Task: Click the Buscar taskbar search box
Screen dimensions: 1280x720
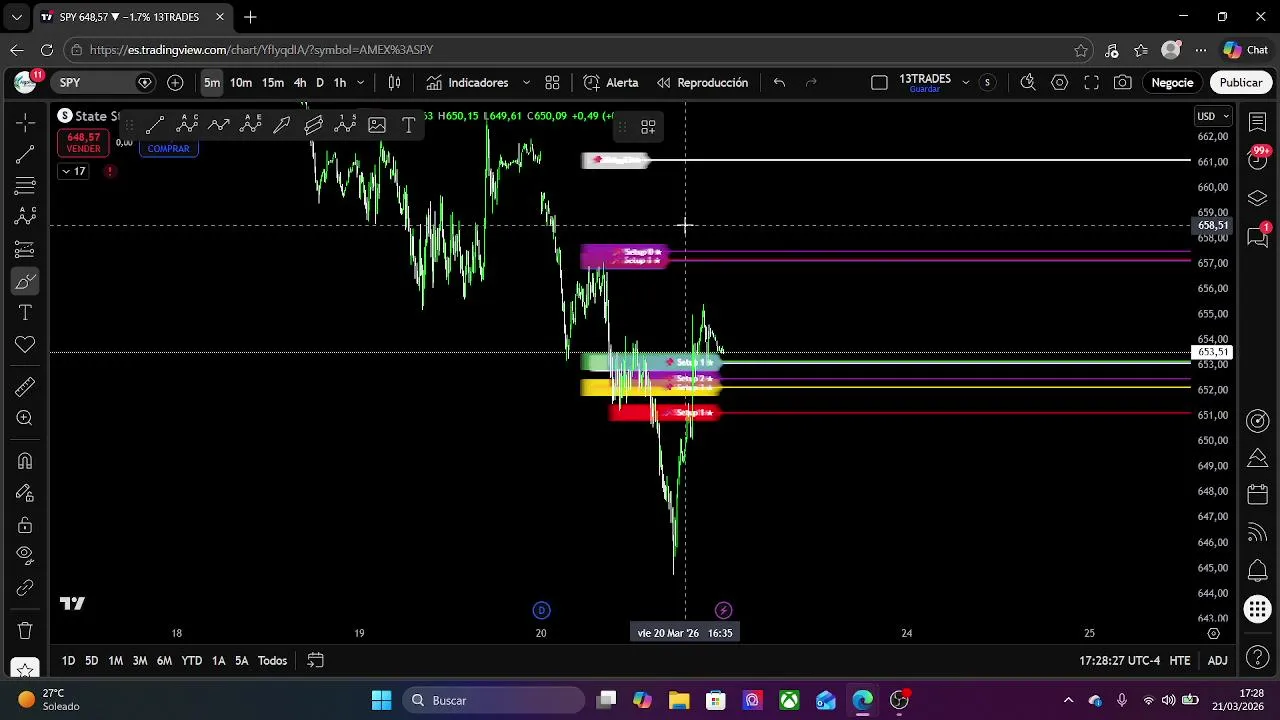Action: point(494,700)
